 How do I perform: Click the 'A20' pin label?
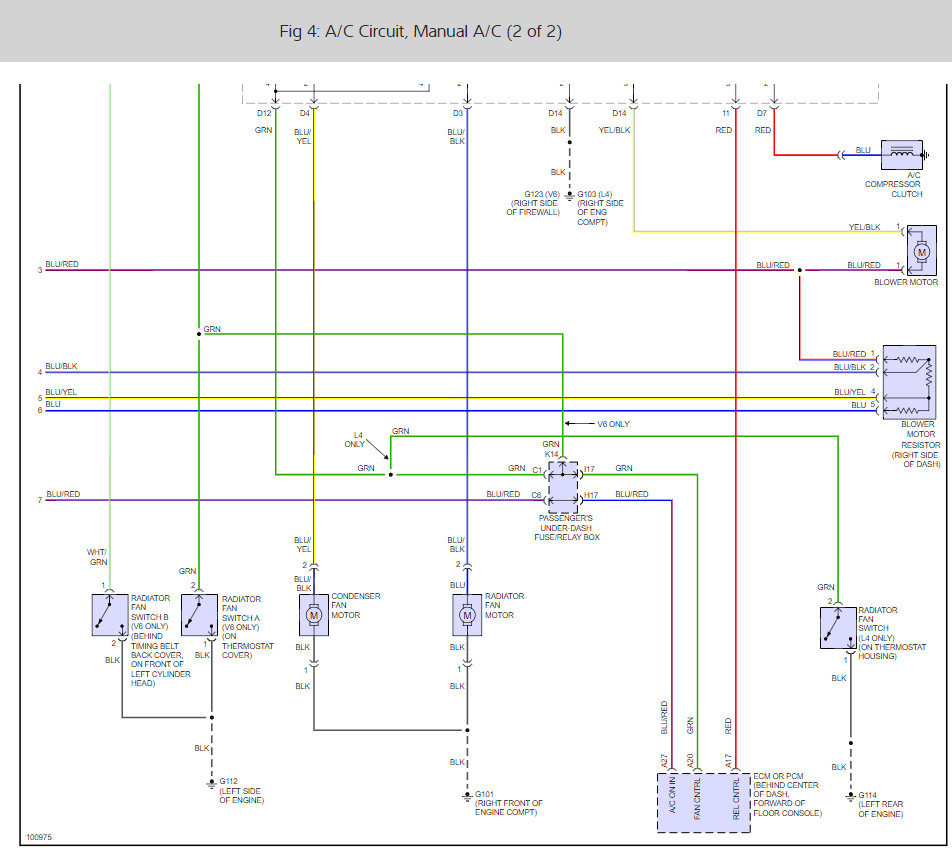coord(690,761)
